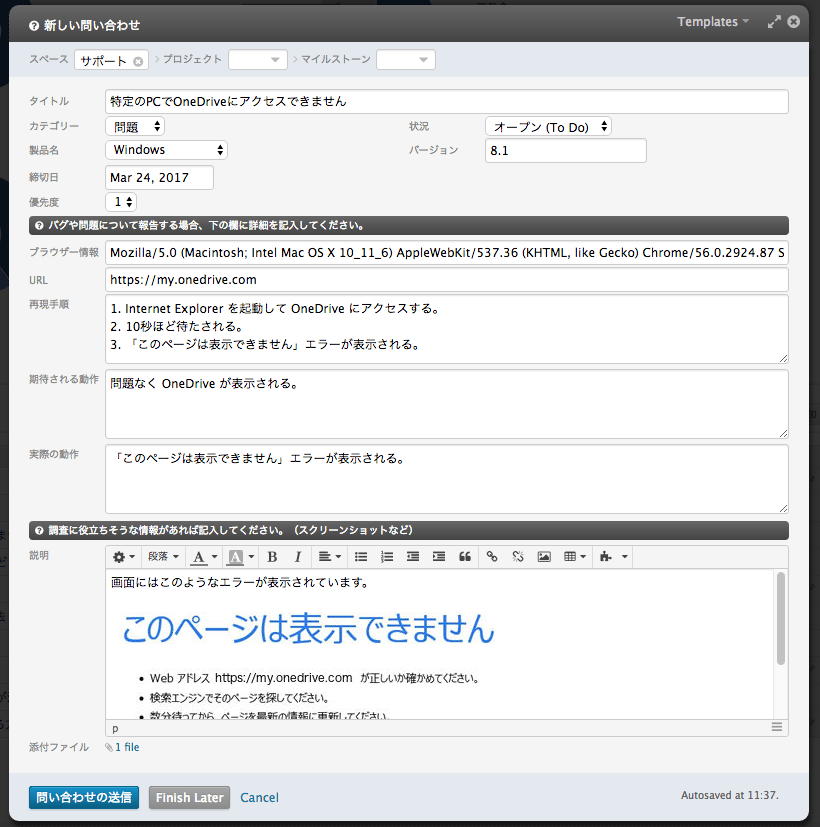Click the plugin puzzle piece icon
Screen dimensions: 820x827
(606, 557)
